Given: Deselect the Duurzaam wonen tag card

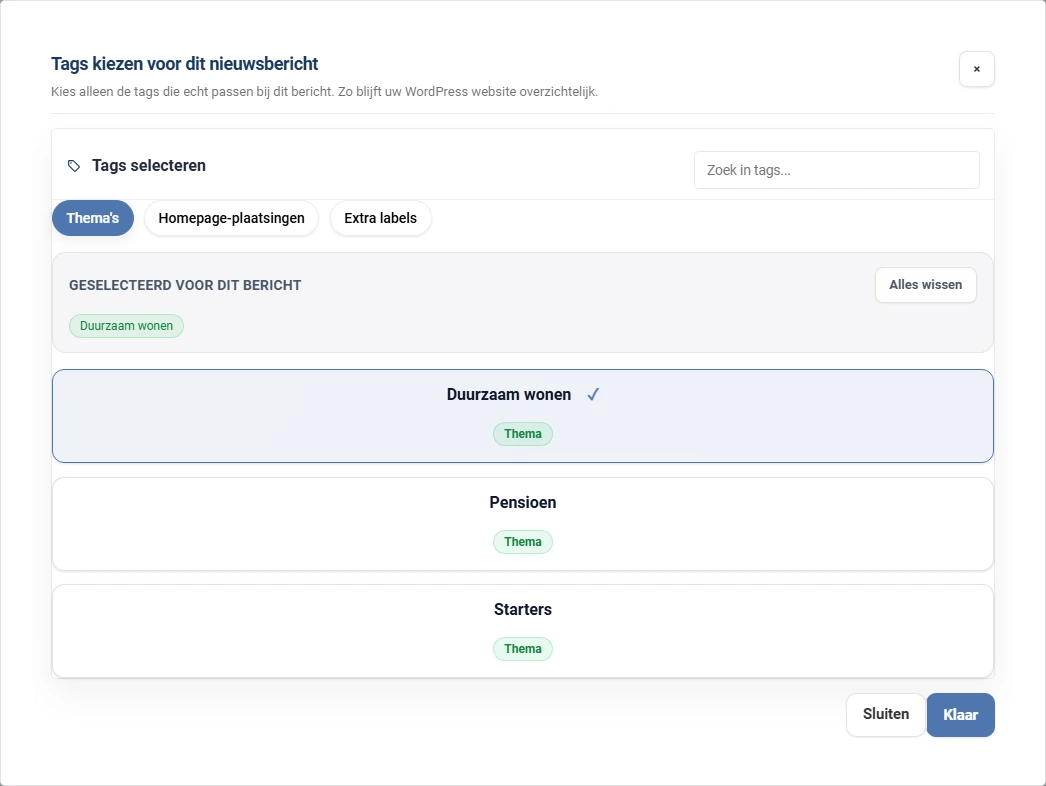Looking at the screenshot, I should pyautogui.click(x=523, y=416).
